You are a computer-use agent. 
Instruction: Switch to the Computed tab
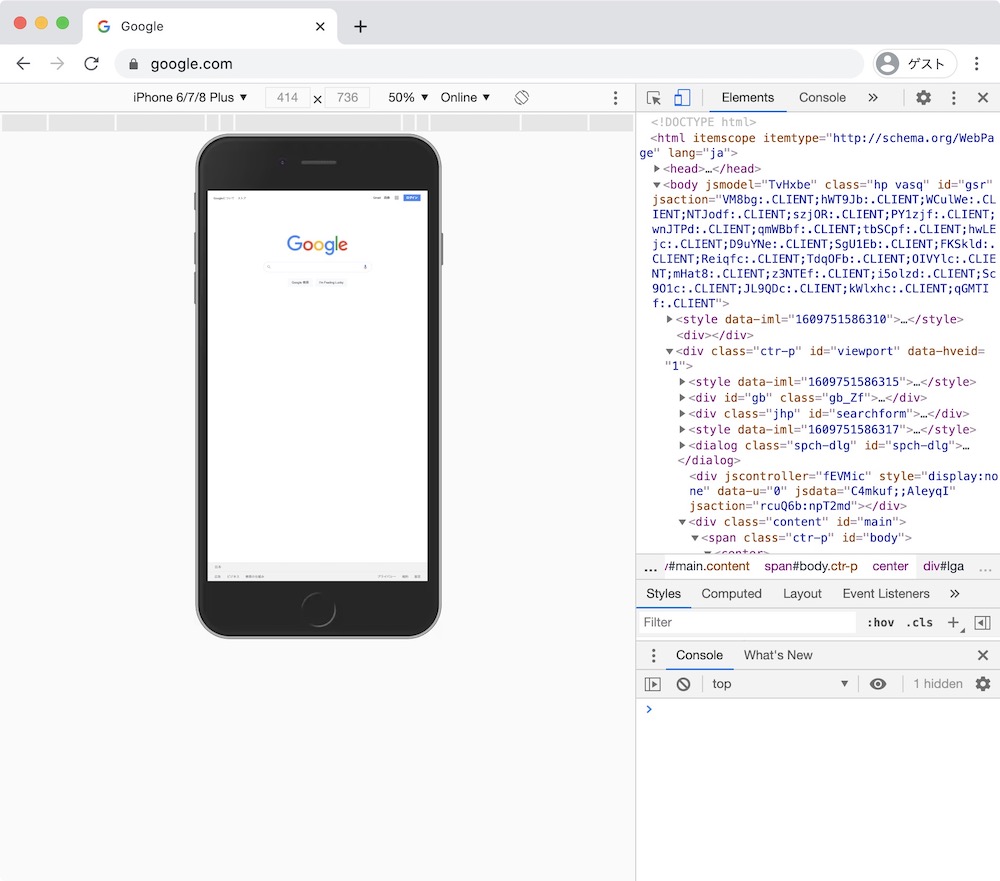click(x=731, y=594)
